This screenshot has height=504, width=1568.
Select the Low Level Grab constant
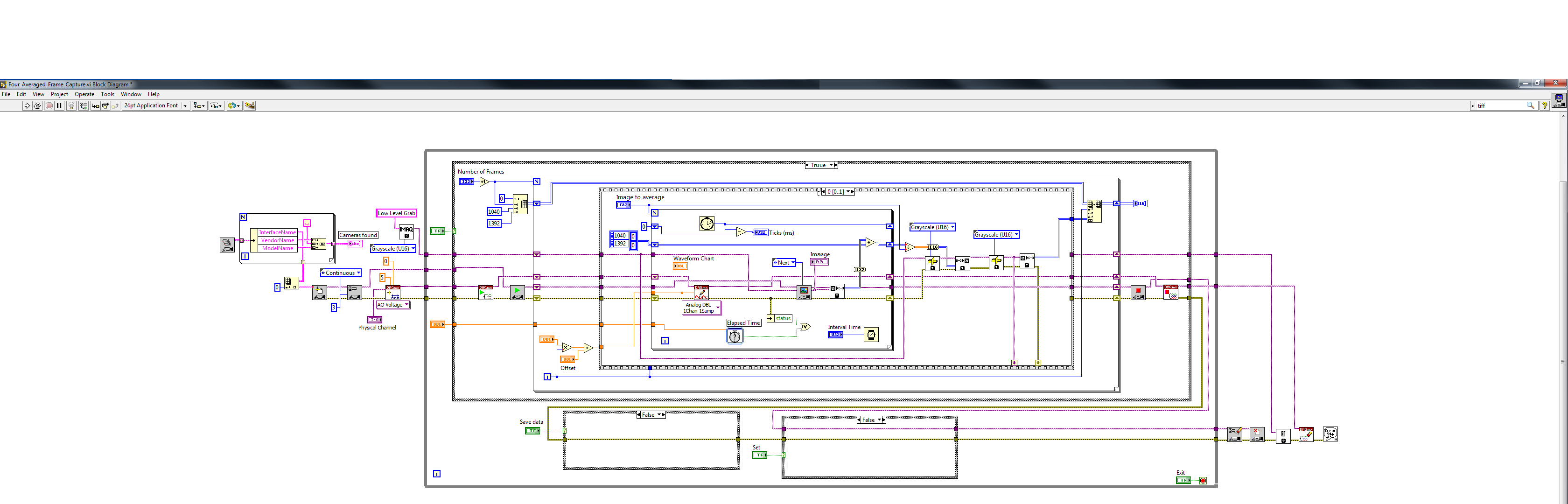coord(396,213)
